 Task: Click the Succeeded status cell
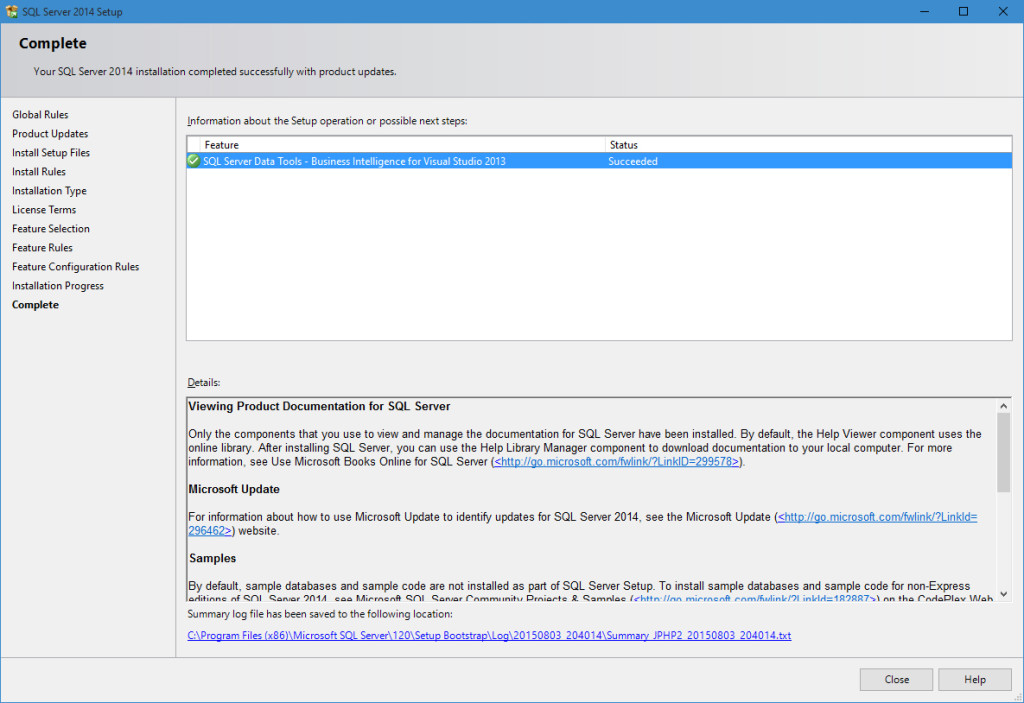633,161
